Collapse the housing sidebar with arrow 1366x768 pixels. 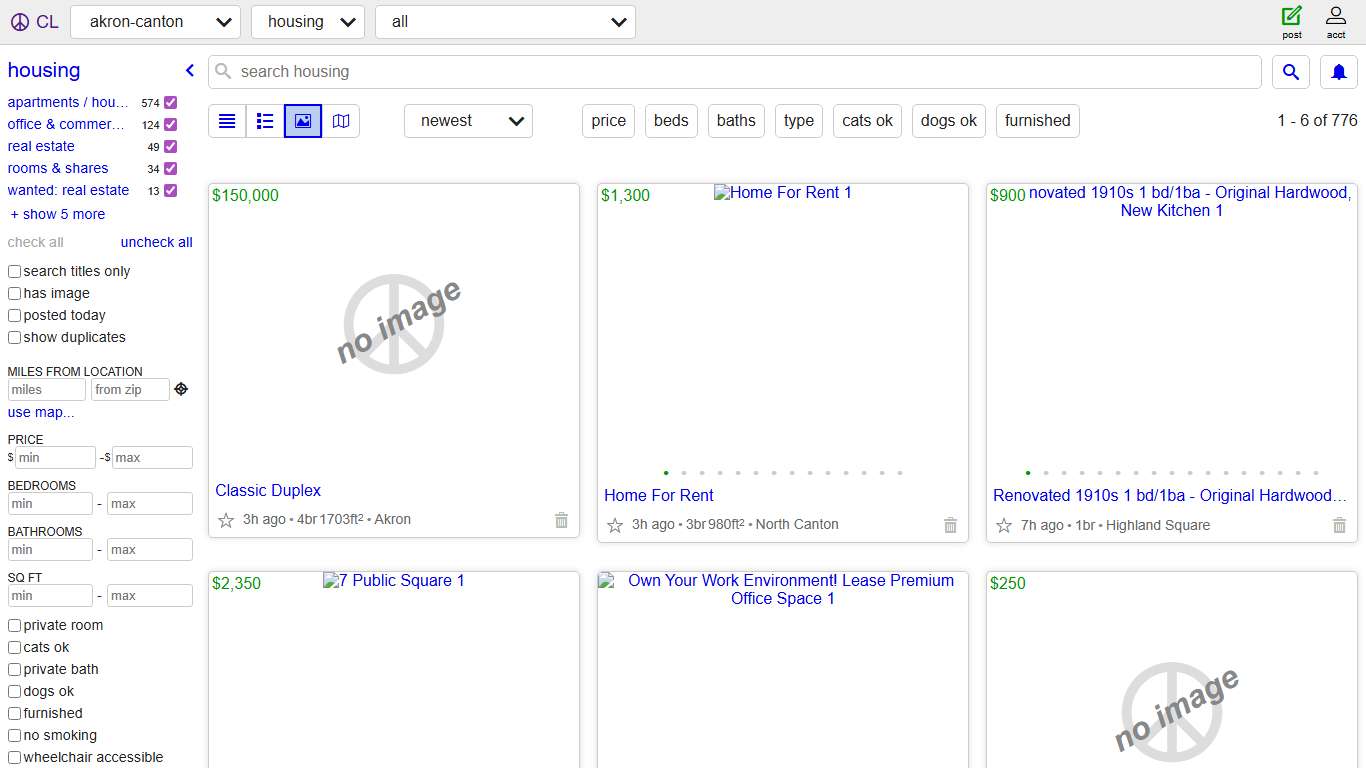(189, 70)
